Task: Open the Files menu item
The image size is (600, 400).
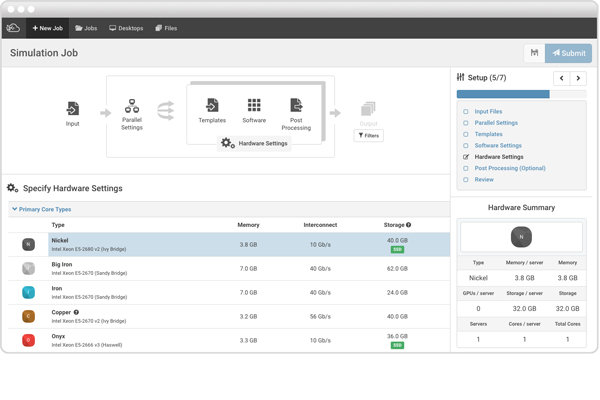Action: [166, 28]
